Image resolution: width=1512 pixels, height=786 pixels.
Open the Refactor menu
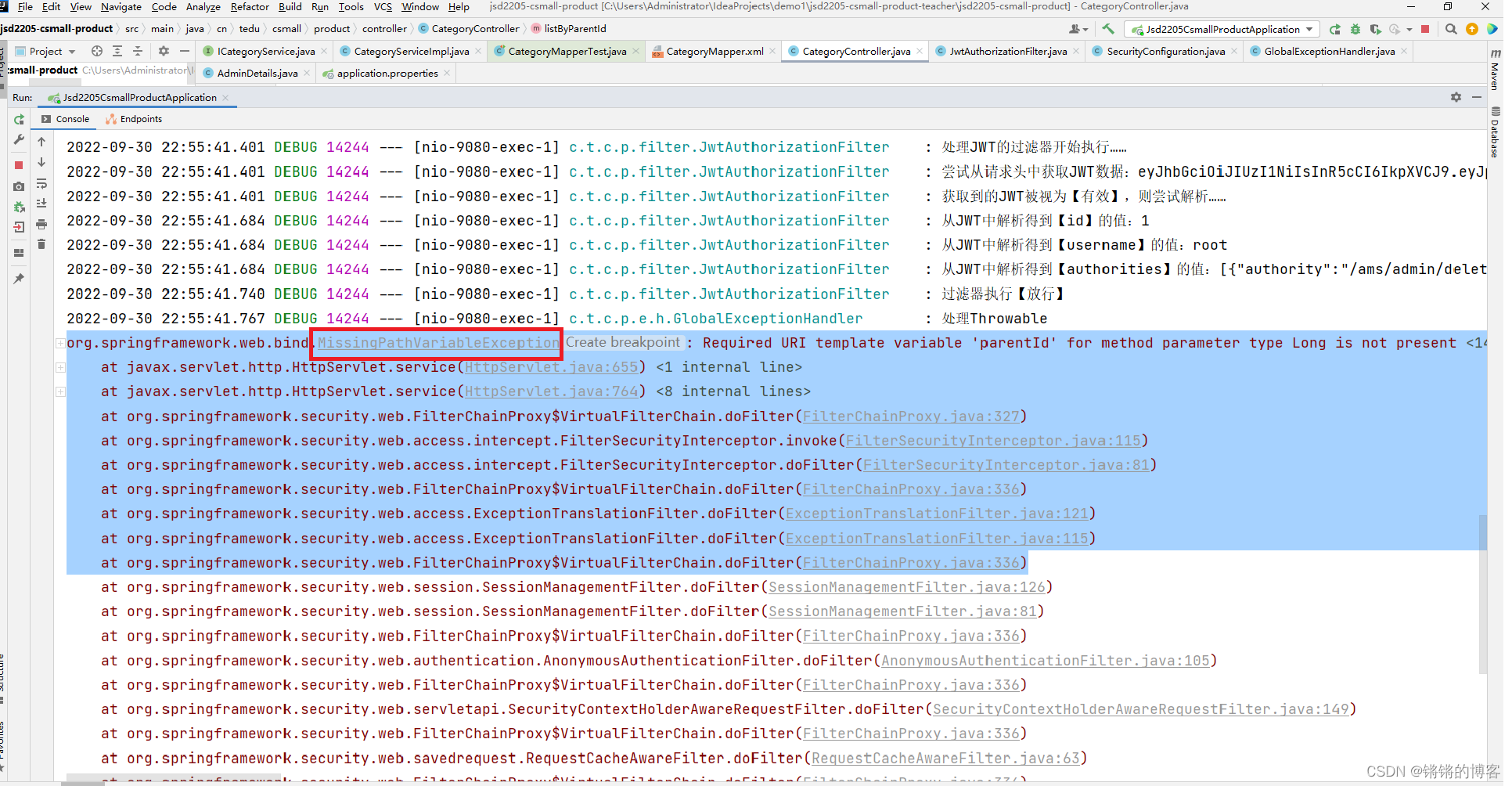click(250, 7)
